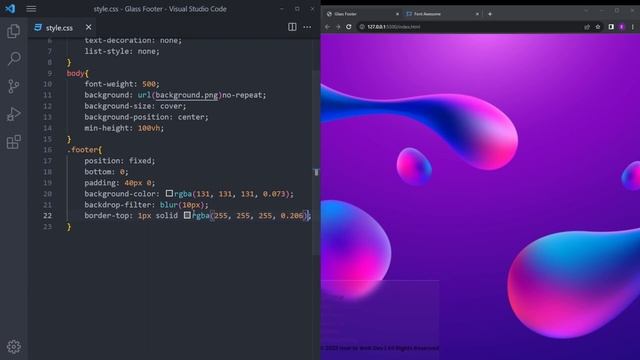Screen dimensions: 640x360
Task: Click the browser Back button
Action: click(x=327, y=27)
